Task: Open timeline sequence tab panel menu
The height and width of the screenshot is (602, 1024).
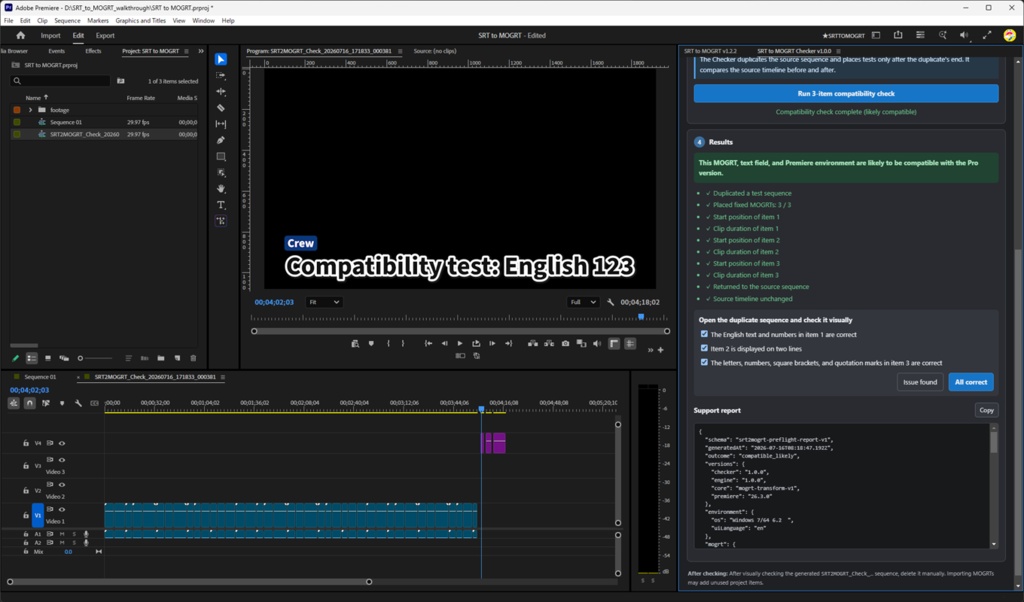Action: (223, 377)
